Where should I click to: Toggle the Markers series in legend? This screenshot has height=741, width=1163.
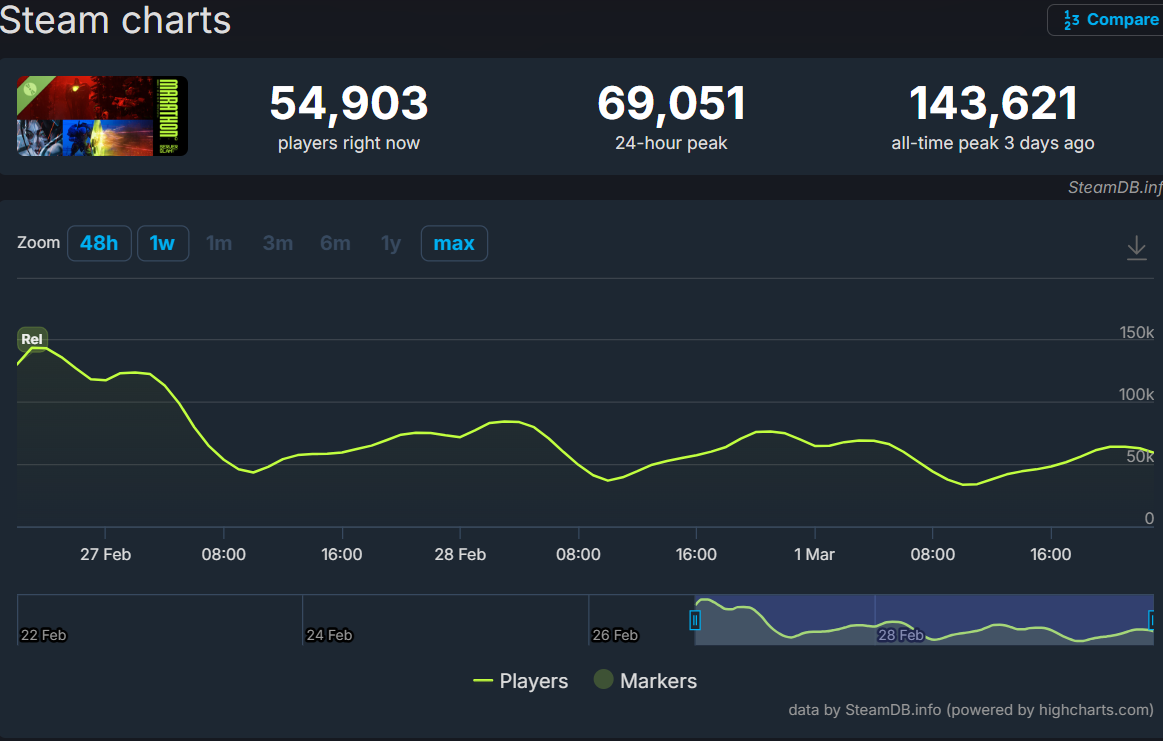pos(645,680)
